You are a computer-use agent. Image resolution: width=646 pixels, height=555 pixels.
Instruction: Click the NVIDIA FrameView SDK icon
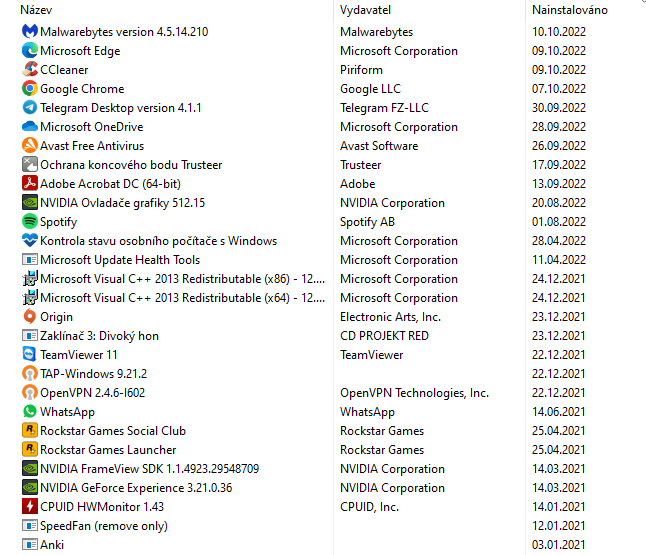30,468
